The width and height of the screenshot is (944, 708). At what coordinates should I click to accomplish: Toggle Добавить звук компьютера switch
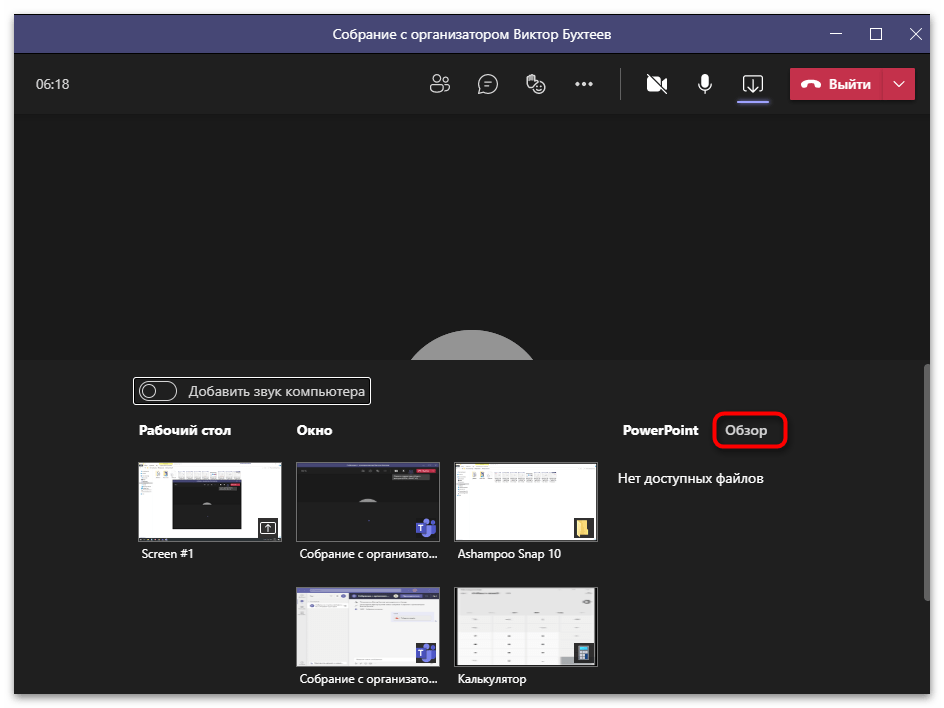[x=159, y=391]
